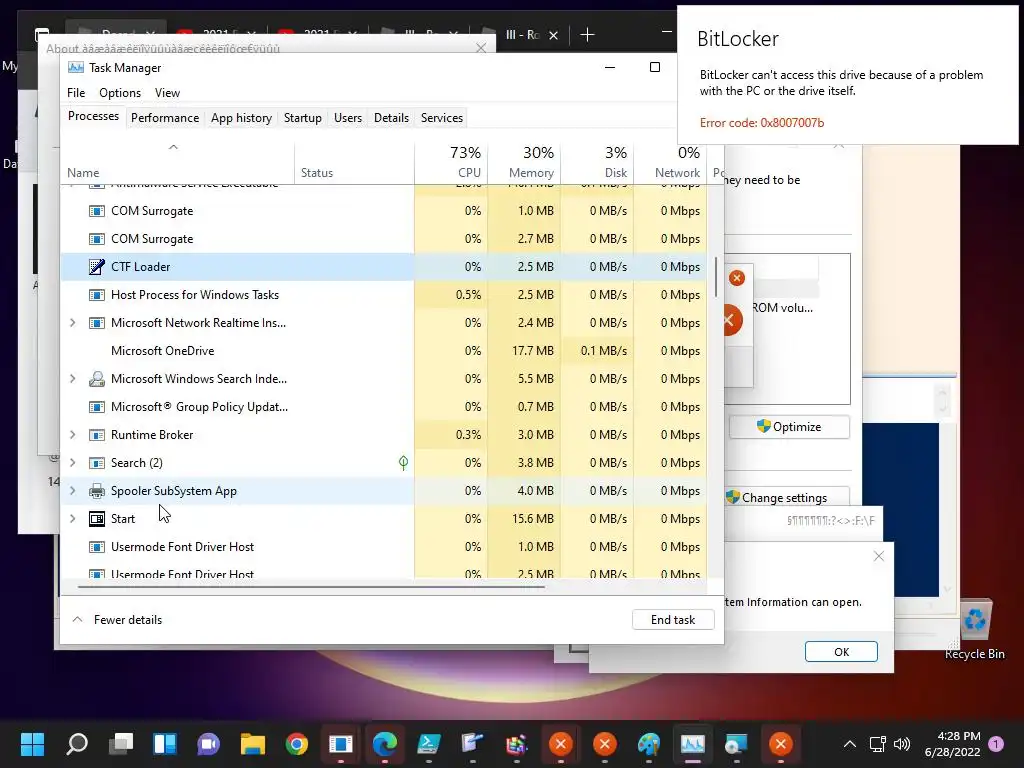Click the Microsoft Group Policy Update process icon

[x=97, y=407]
